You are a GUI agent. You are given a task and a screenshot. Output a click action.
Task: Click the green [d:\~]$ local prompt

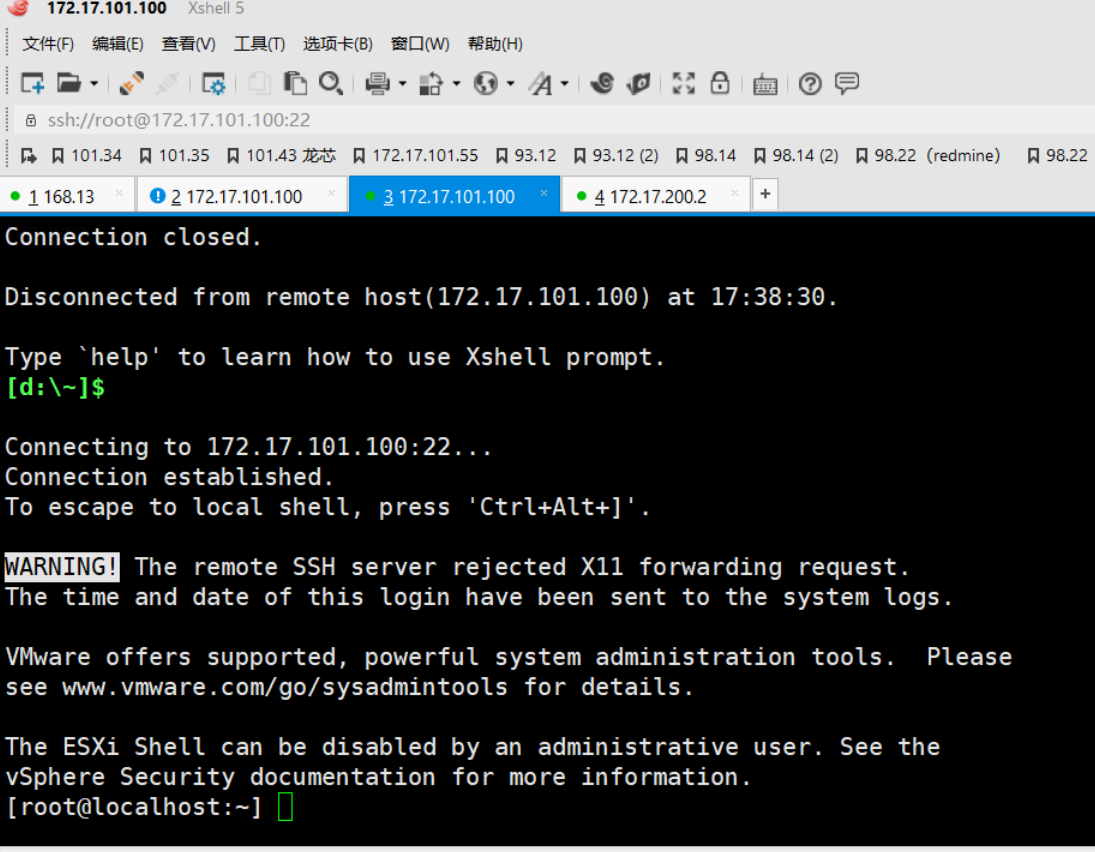pyautogui.click(x=56, y=387)
